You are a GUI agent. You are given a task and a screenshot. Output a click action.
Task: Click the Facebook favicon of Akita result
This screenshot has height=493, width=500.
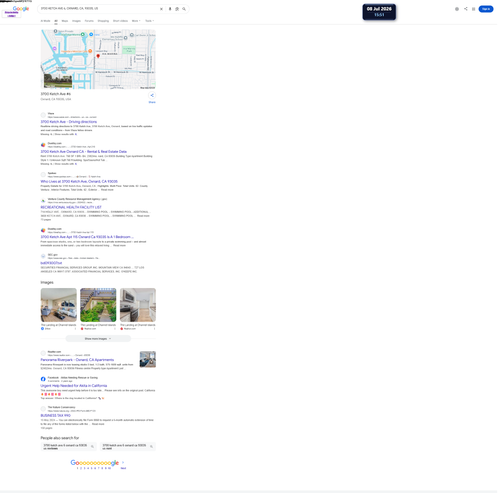(43, 379)
